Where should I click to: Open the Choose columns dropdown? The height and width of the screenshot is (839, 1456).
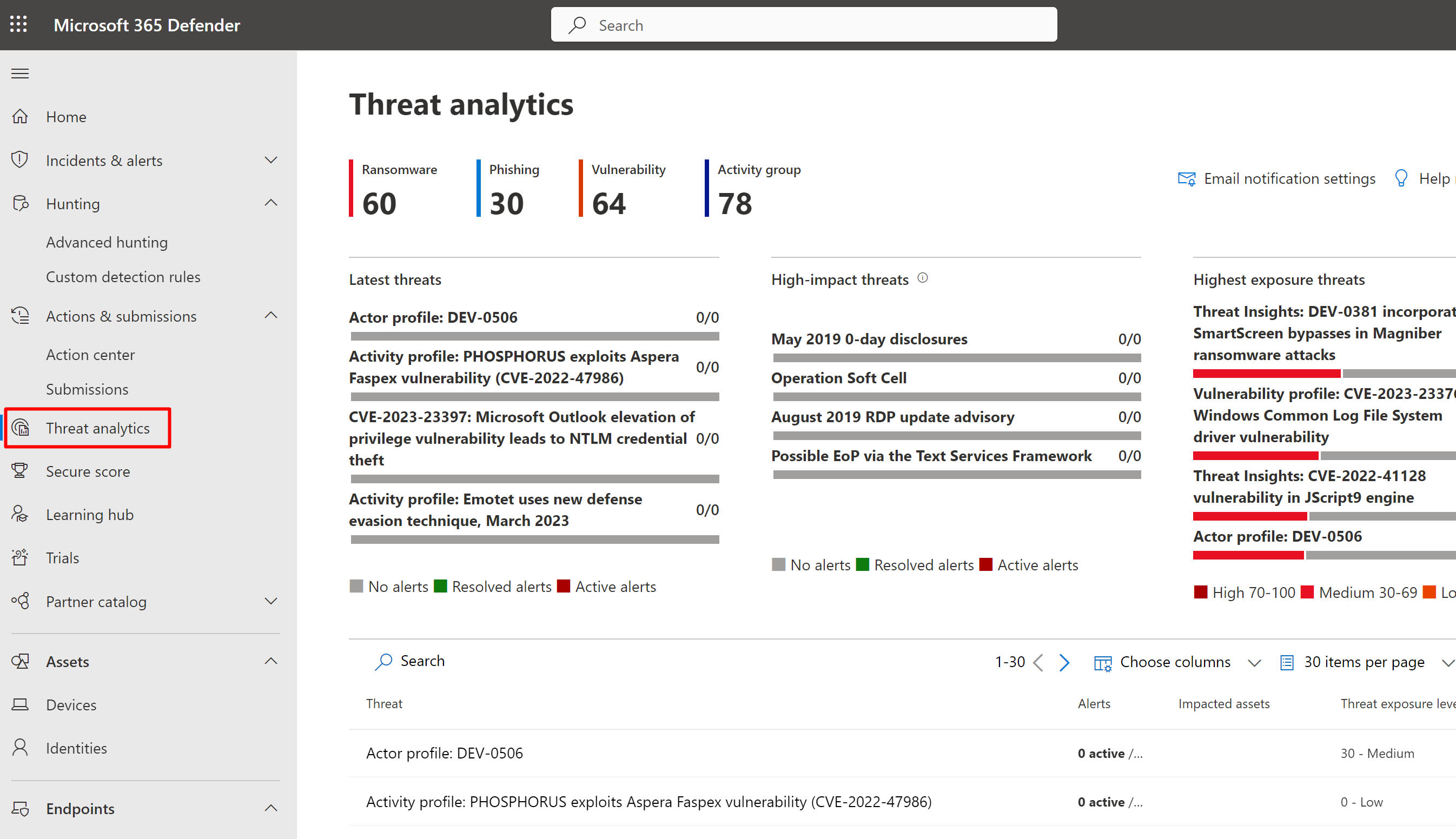pos(1175,662)
